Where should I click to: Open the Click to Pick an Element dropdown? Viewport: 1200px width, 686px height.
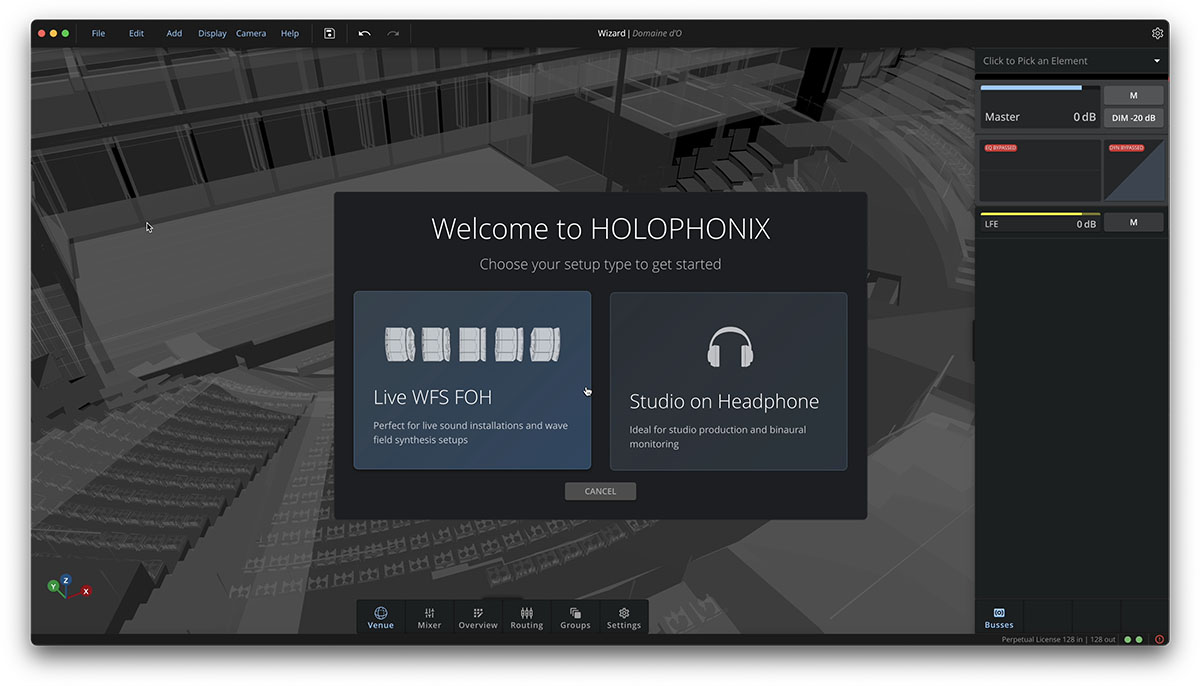(1070, 60)
